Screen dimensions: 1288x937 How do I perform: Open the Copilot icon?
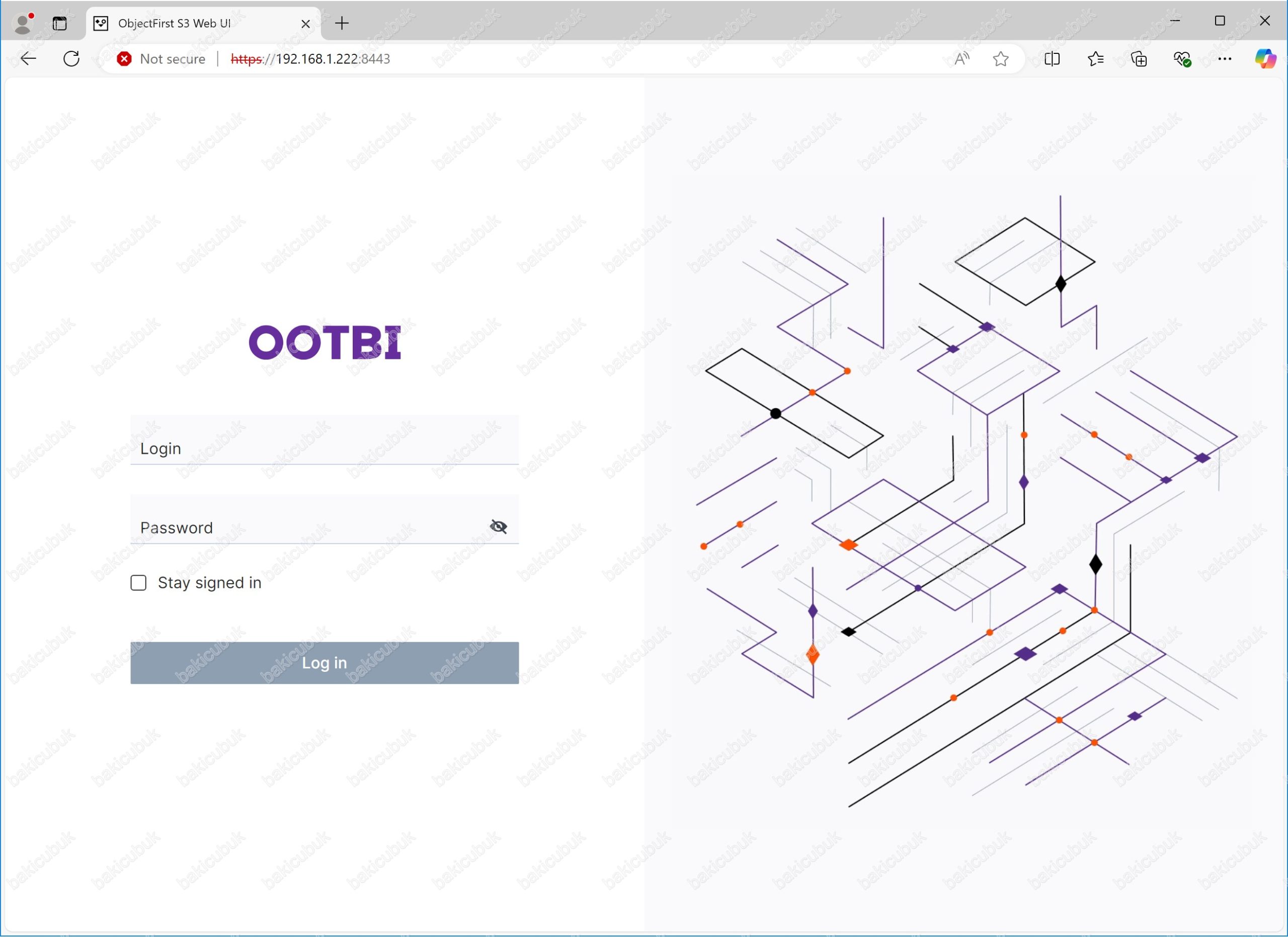tap(1265, 58)
